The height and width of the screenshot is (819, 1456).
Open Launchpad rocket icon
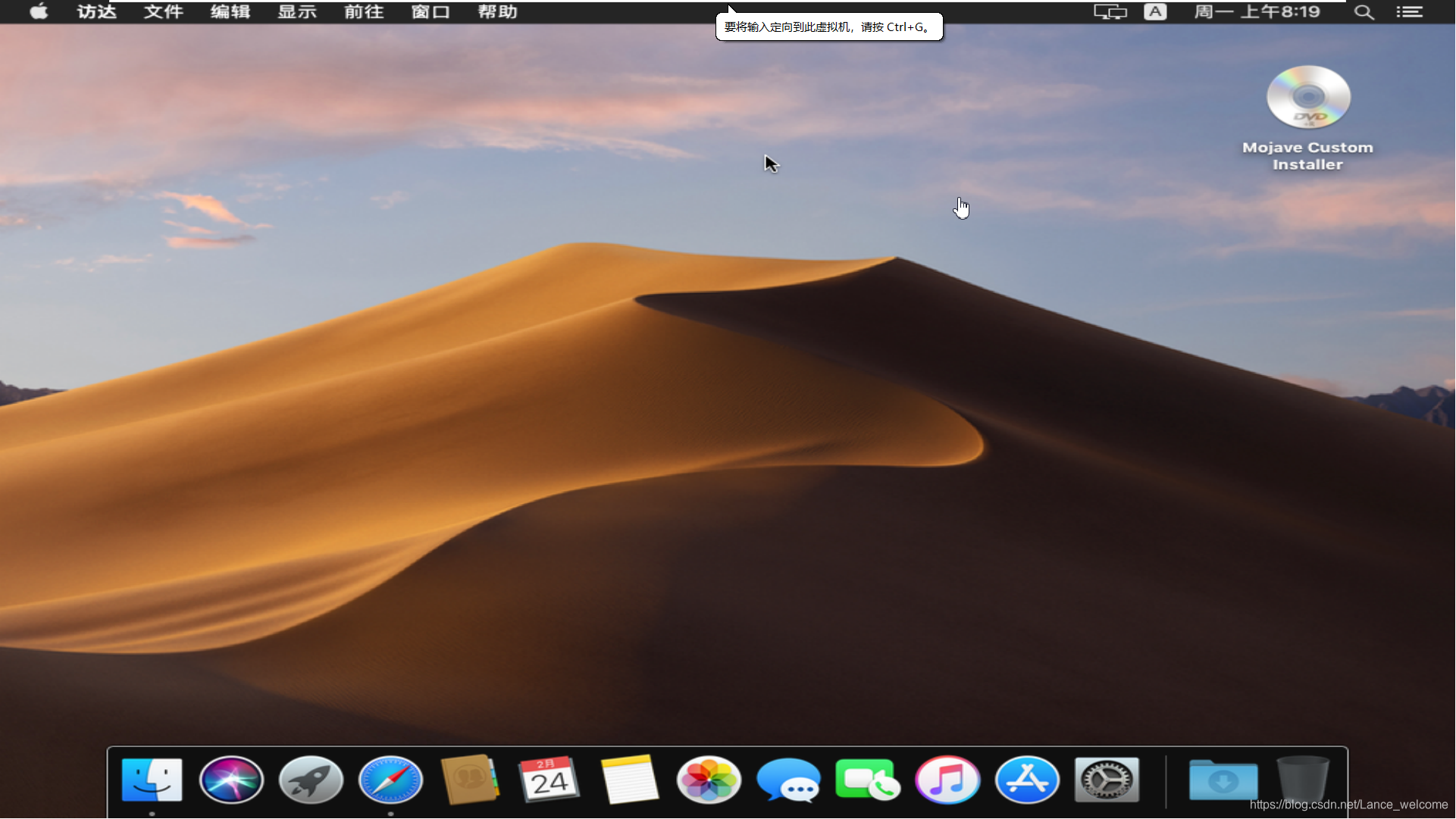tap(311, 780)
